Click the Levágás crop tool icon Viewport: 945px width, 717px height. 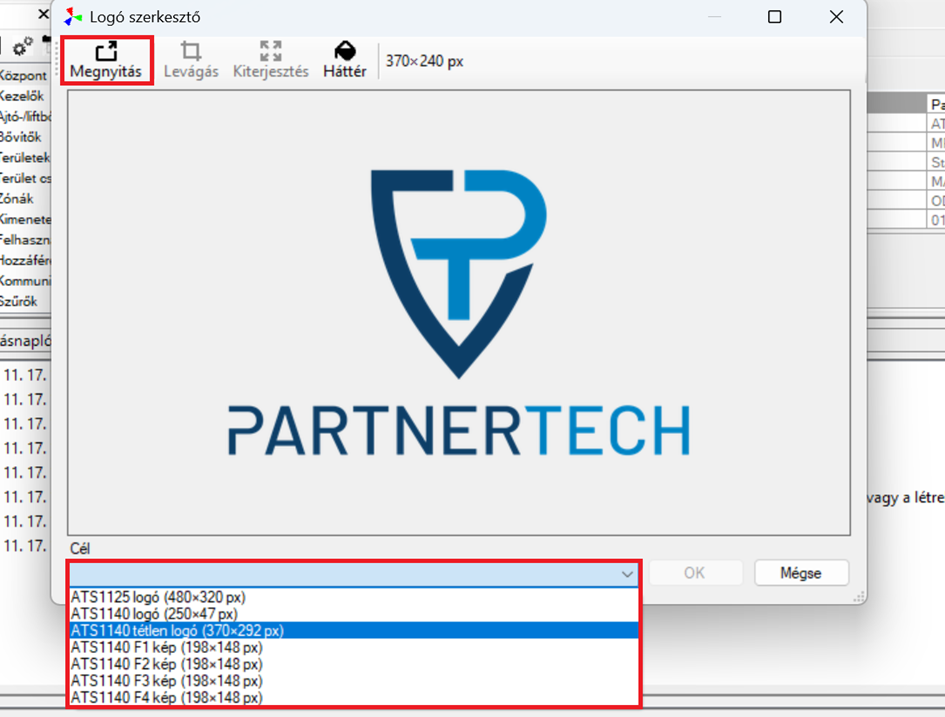click(x=190, y=52)
